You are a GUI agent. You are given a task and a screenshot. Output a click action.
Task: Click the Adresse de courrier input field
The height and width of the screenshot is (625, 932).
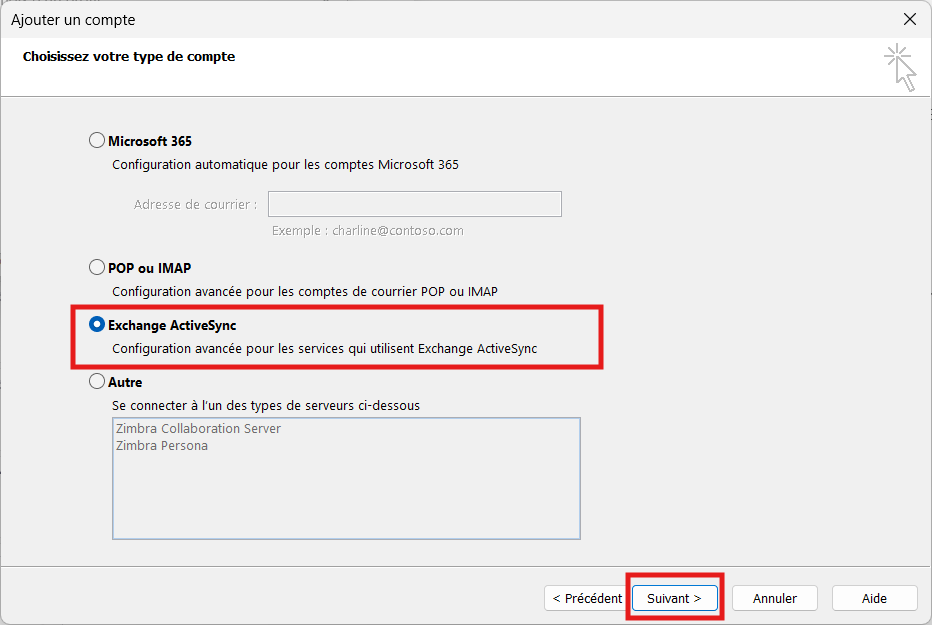tap(414, 204)
